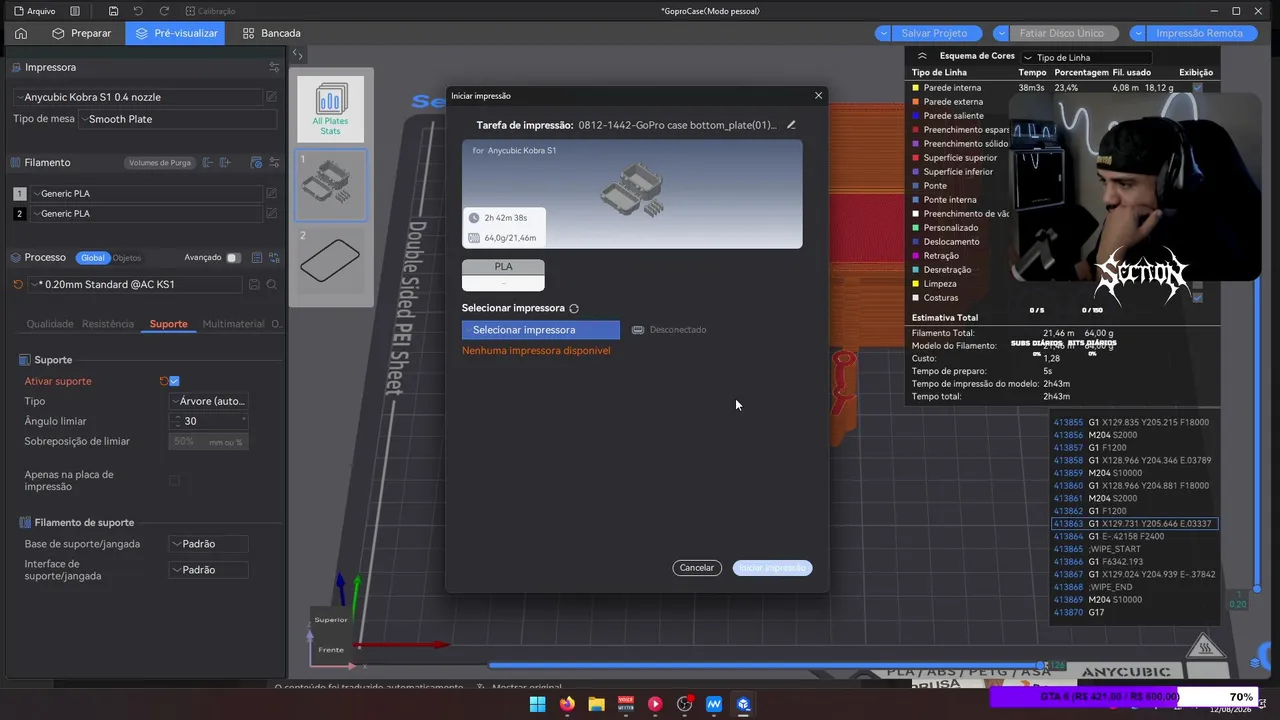Open filament sync icon in Filamento header
The width and height of the screenshot is (1280, 720).
[256, 162]
